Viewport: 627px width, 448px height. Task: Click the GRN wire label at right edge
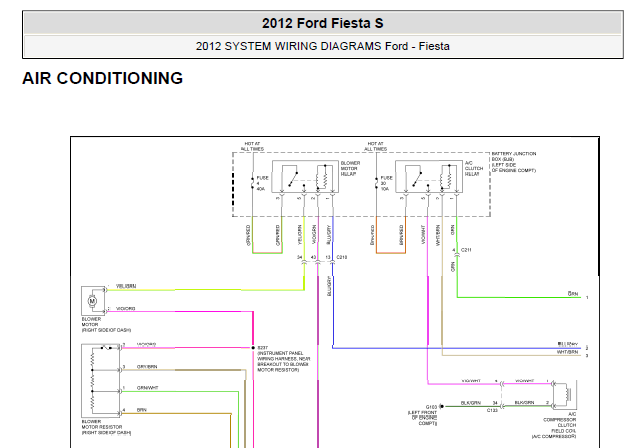coord(573,294)
